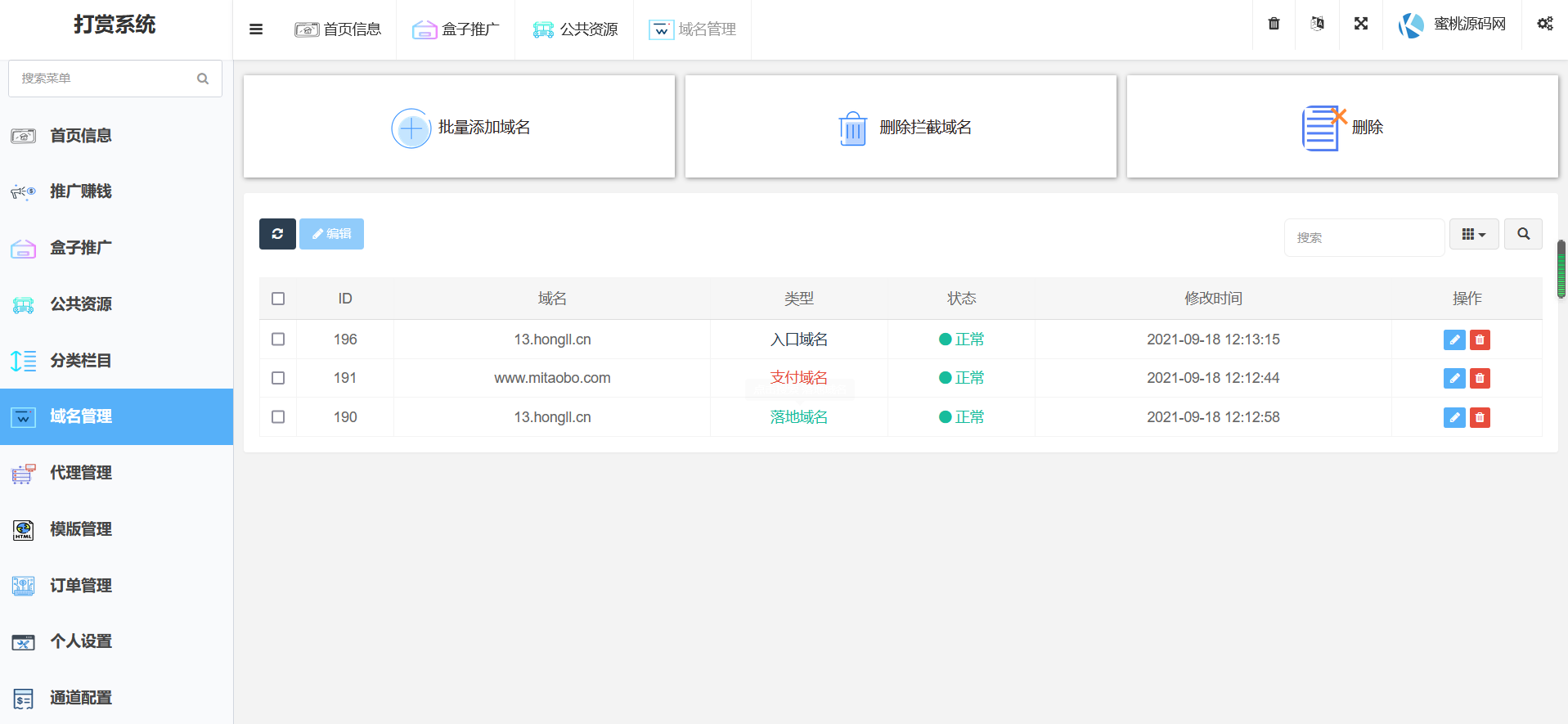Viewport: 1568px width, 724px height.
Task: Open settings via top-right gears icon
Action: coord(1544,24)
